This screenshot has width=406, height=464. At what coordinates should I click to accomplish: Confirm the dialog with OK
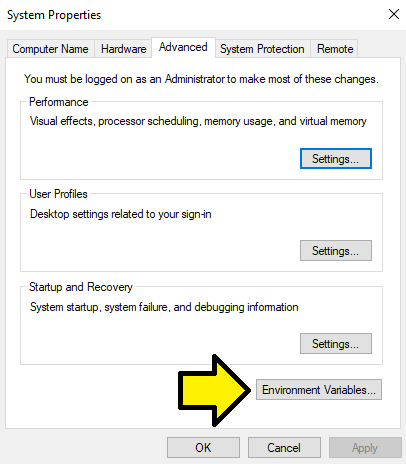click(x=203, y=448)
